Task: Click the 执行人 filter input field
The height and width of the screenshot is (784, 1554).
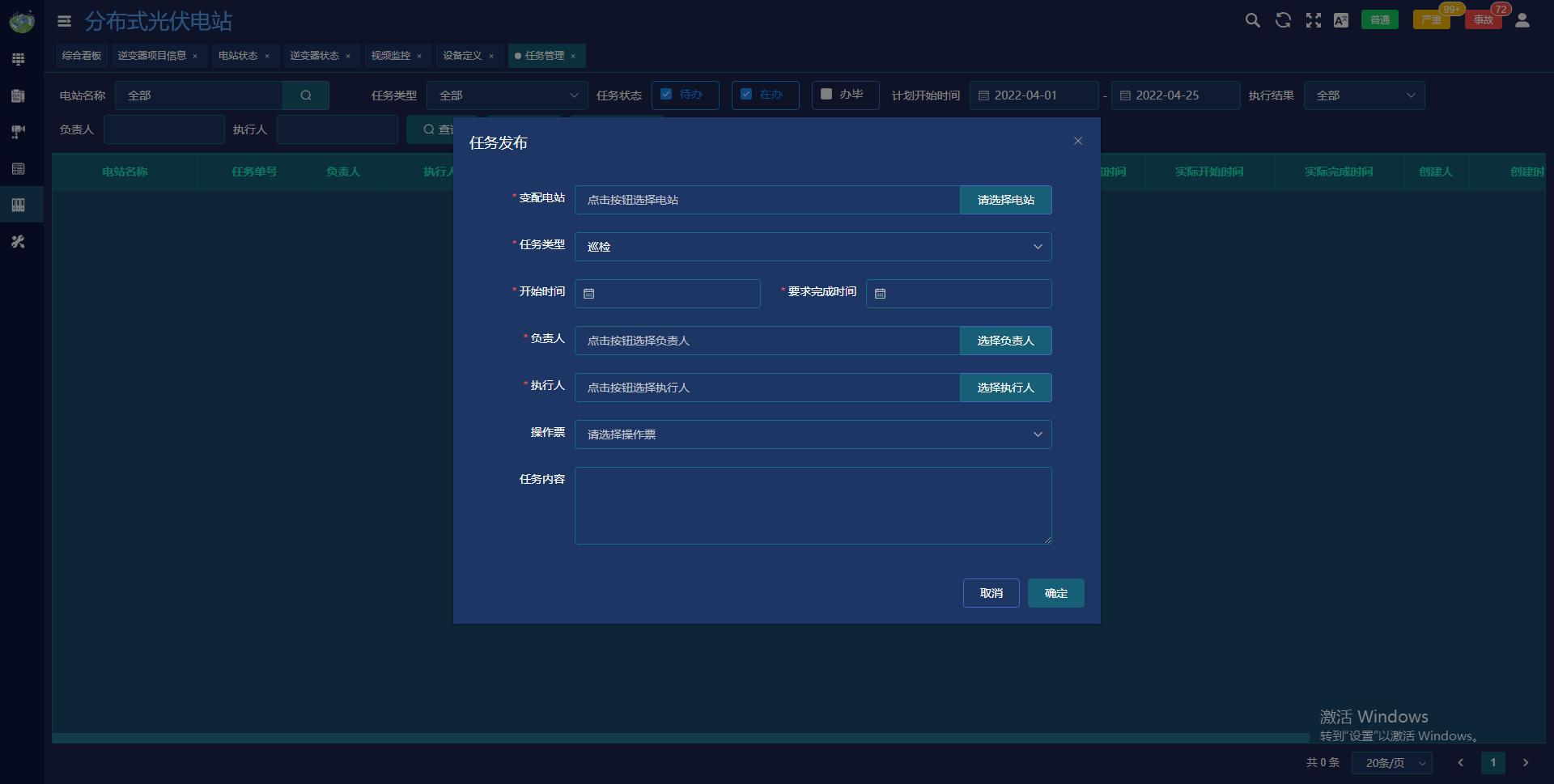Action: (338, 129)
